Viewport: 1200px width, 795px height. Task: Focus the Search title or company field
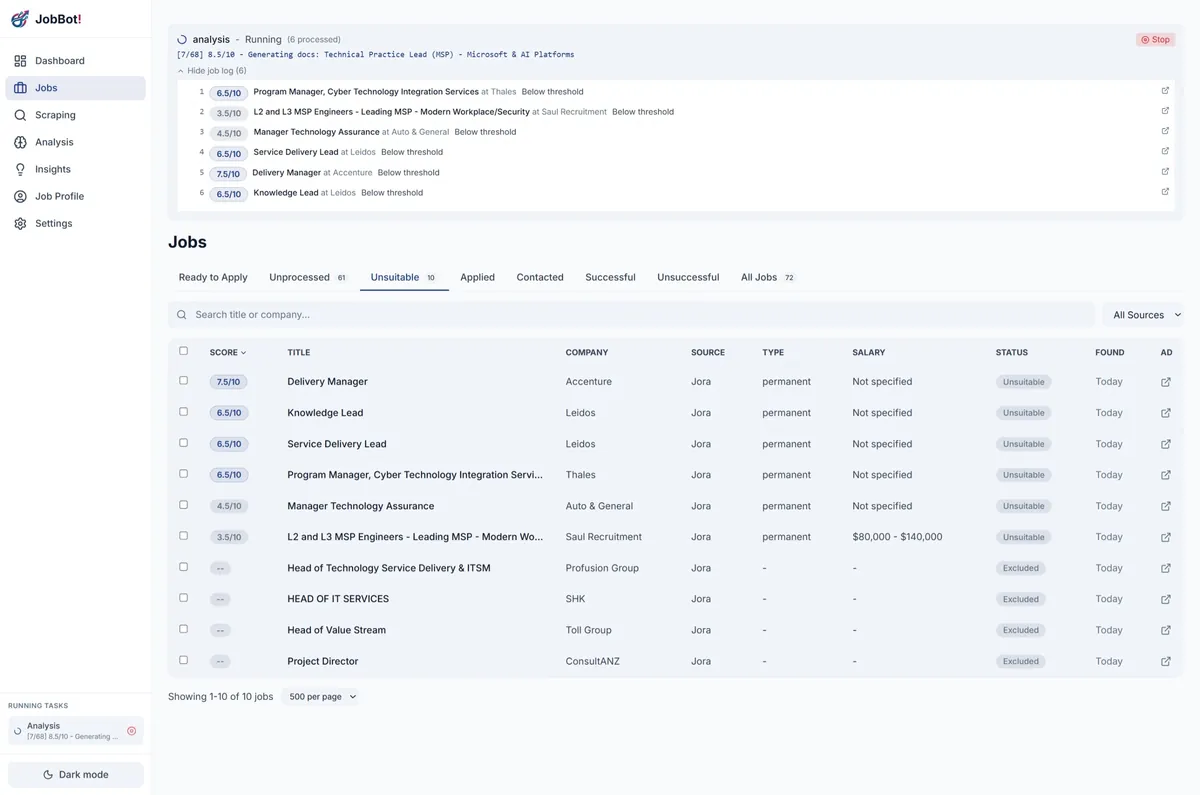(x=631, y=315)
